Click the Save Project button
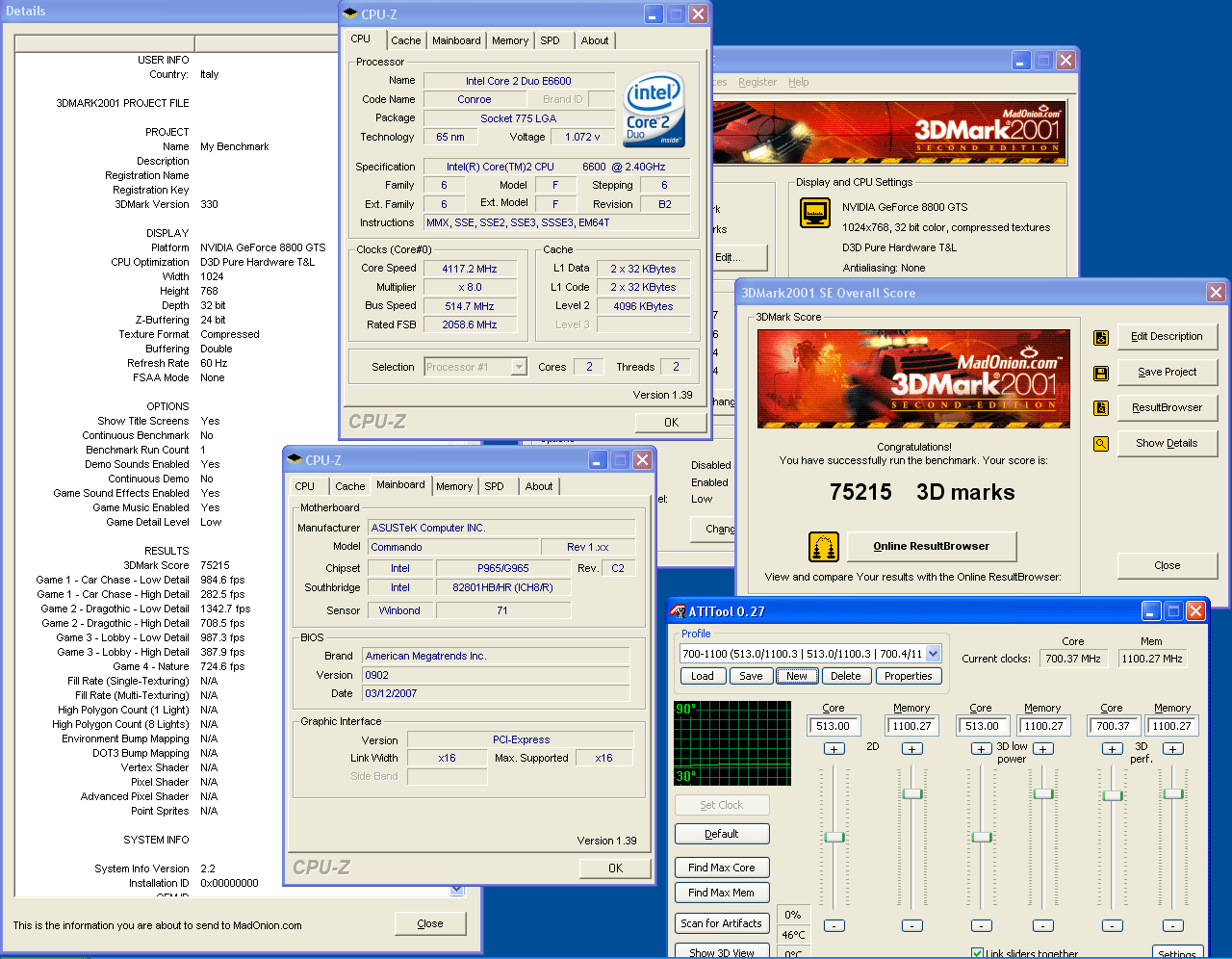Image resolution: width=1232 pixels, height=959 pixels. [1167, 373]
